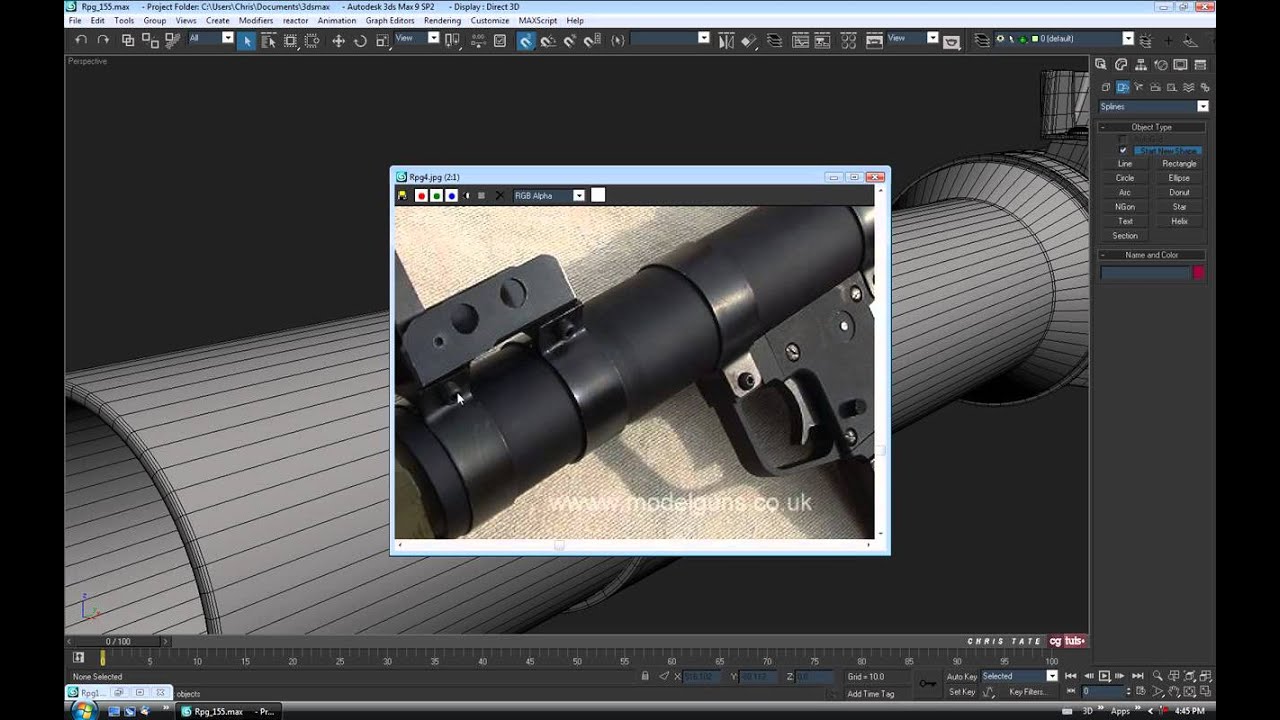This screenshot has width=1280, height=720.
Task: Open Select by Name tool
Action: 268,40
